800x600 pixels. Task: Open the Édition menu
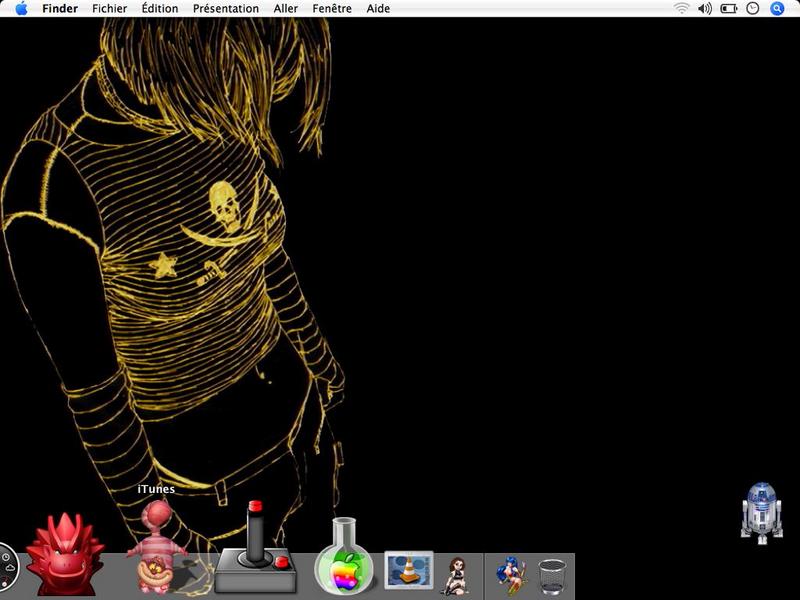160,8
